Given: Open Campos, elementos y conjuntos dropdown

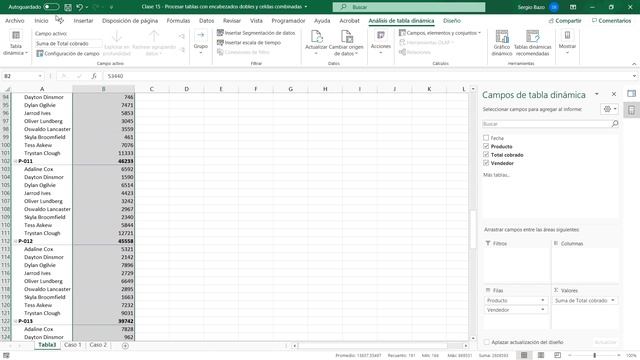Looking at the screenshot, I should [440, 33].
